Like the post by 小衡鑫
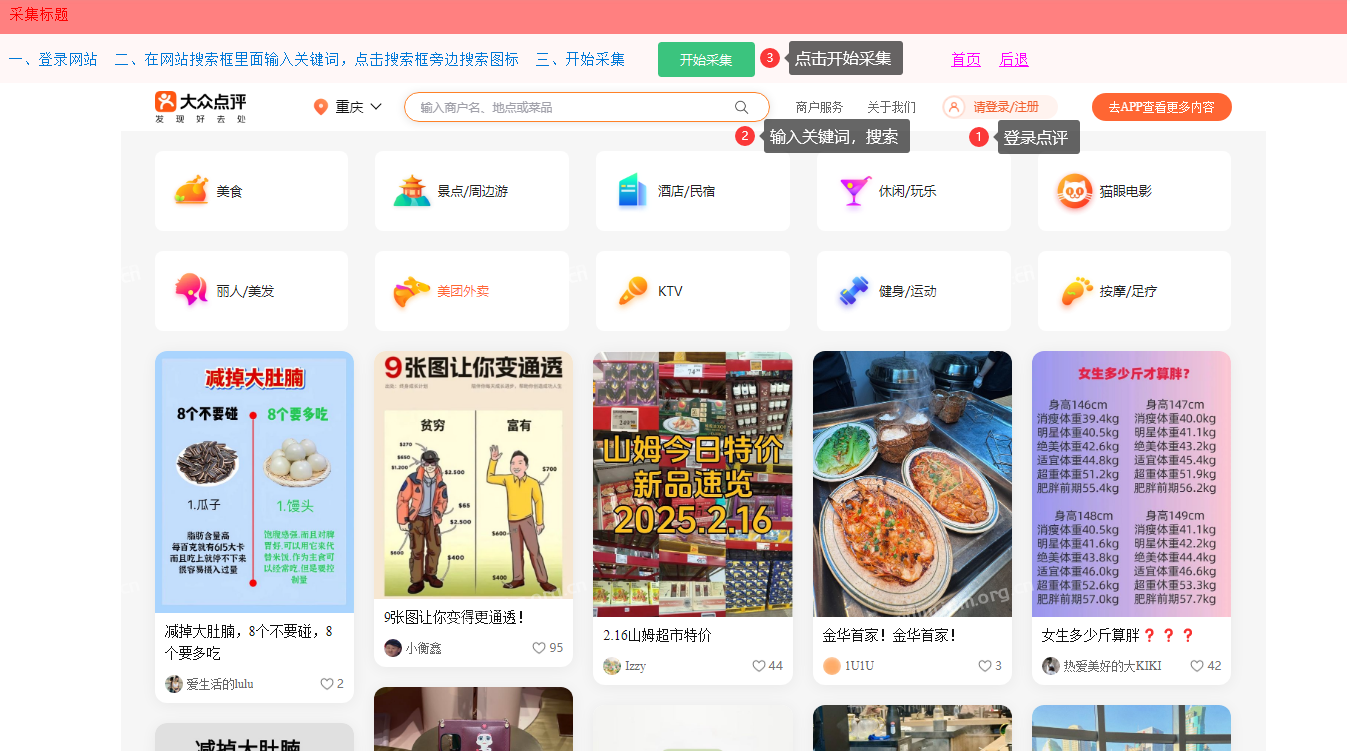 (539, 648)
